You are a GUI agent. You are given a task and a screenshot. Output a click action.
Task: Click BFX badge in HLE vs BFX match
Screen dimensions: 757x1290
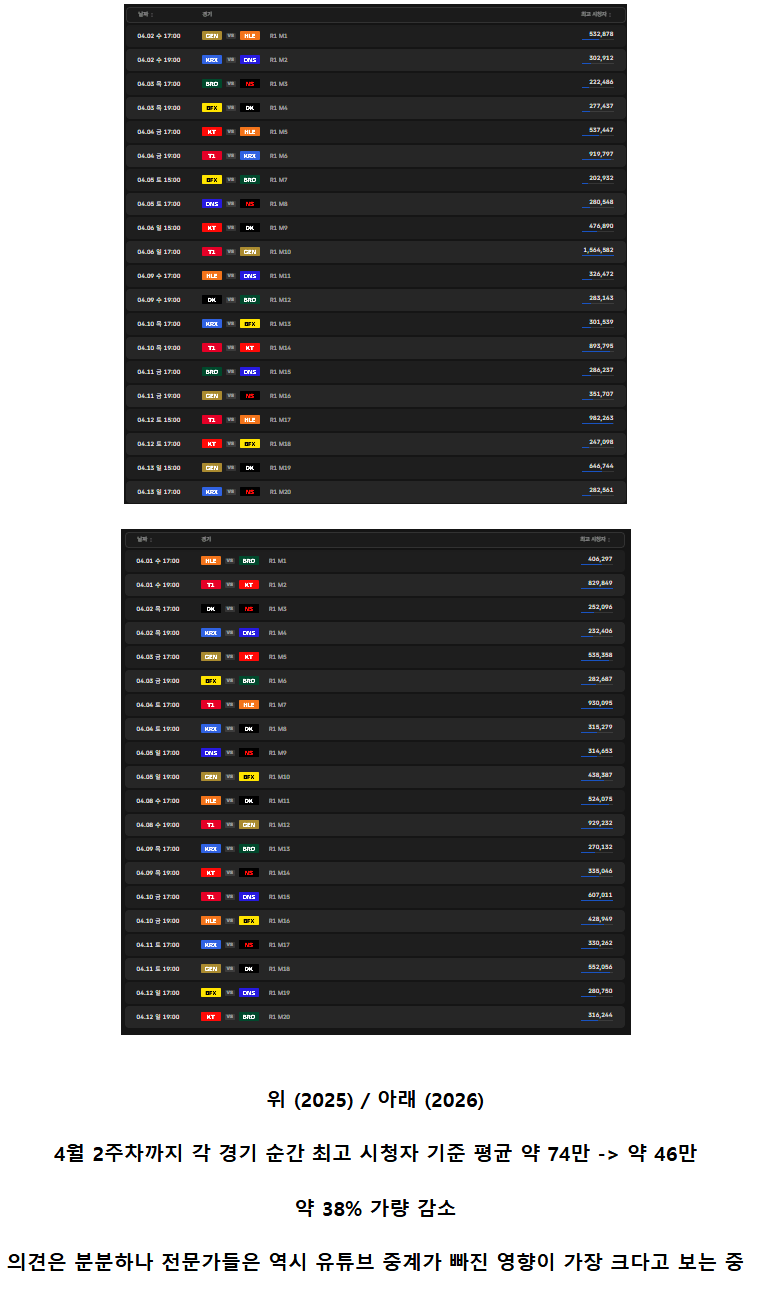tap(249, 921)
